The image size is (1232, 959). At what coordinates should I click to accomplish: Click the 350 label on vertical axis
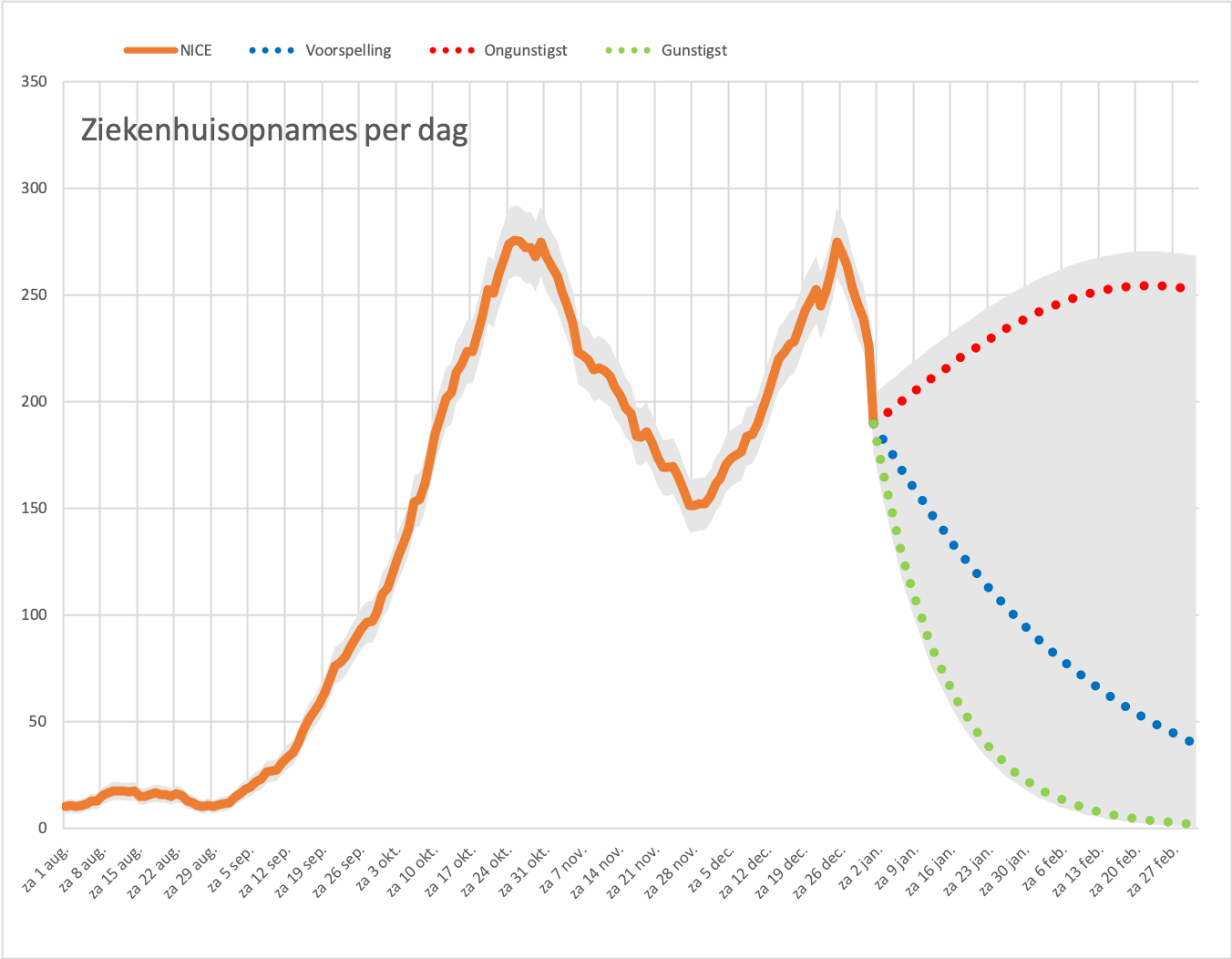pos(35,81)
